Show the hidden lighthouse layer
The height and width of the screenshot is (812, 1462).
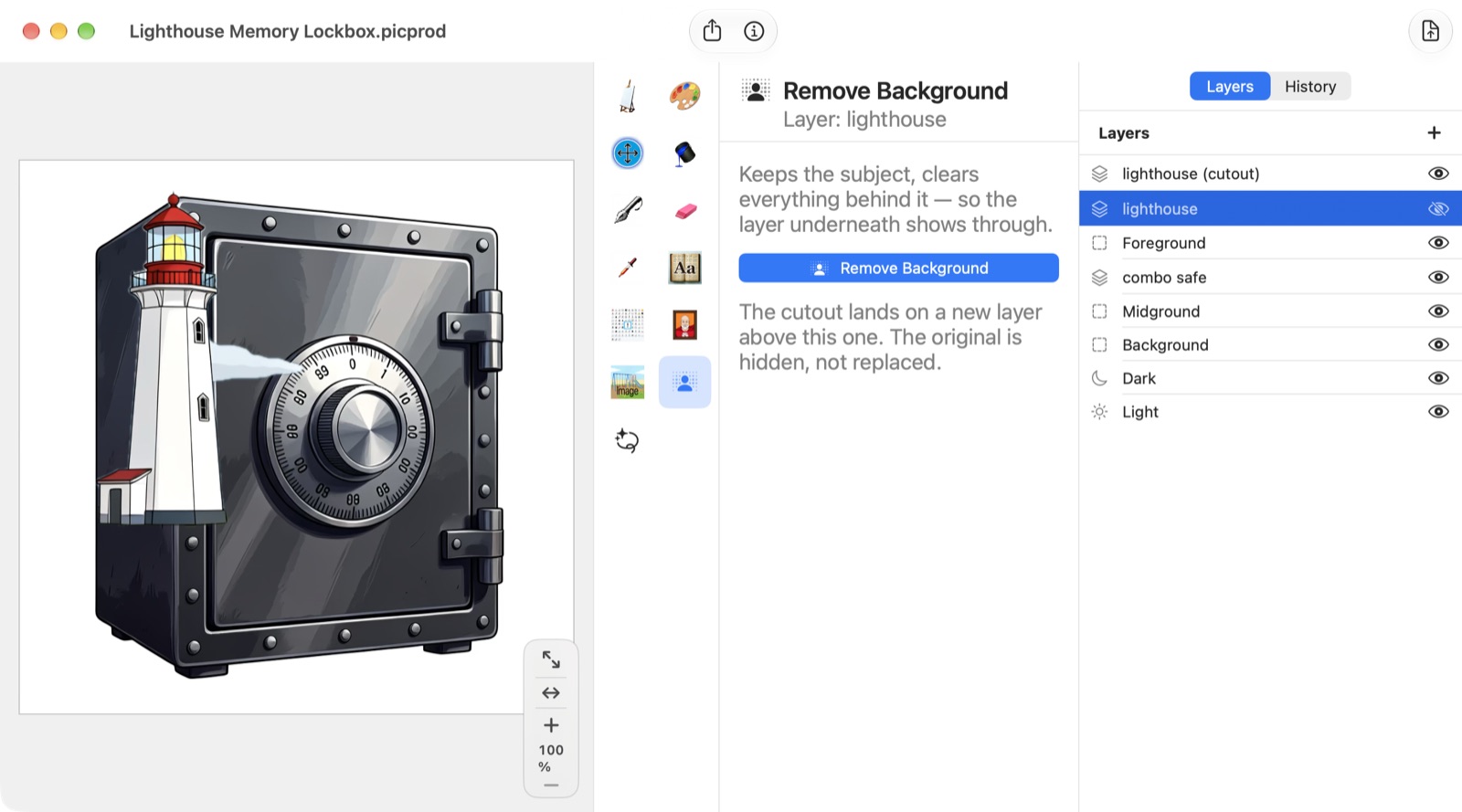tap(1438, 209)
